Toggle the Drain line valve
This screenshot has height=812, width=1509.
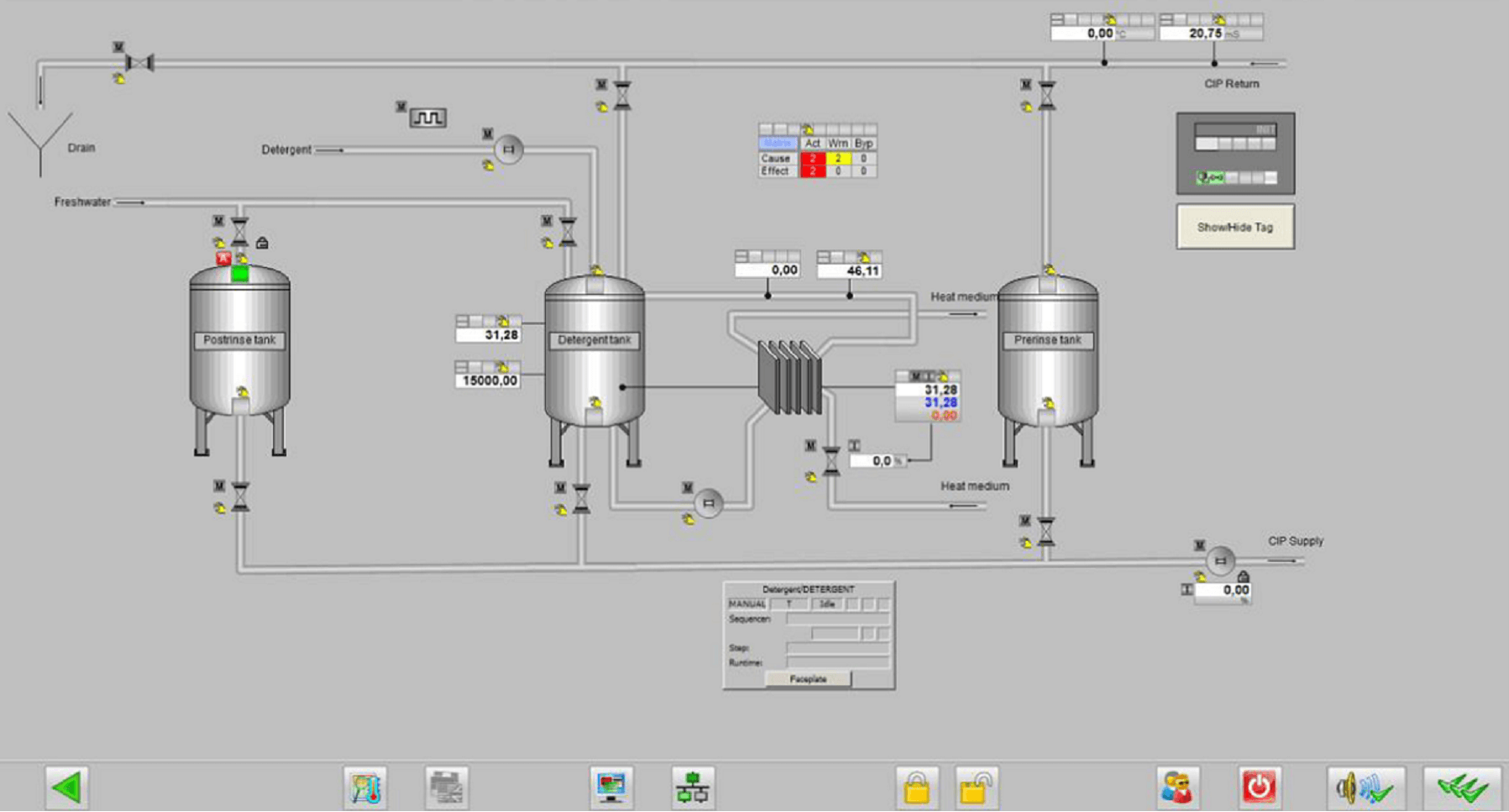pyautogui.click(x=139, y=63)
